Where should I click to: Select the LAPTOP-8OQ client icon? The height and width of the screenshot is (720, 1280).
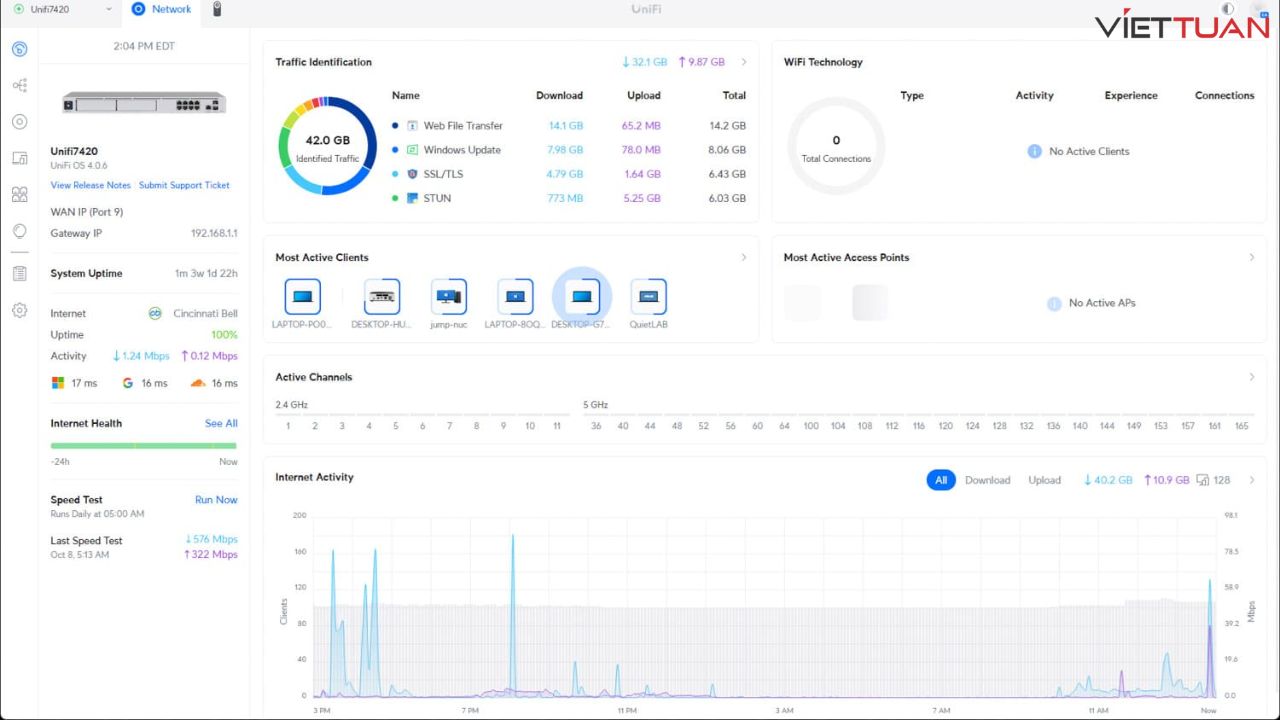coord(514,297)
